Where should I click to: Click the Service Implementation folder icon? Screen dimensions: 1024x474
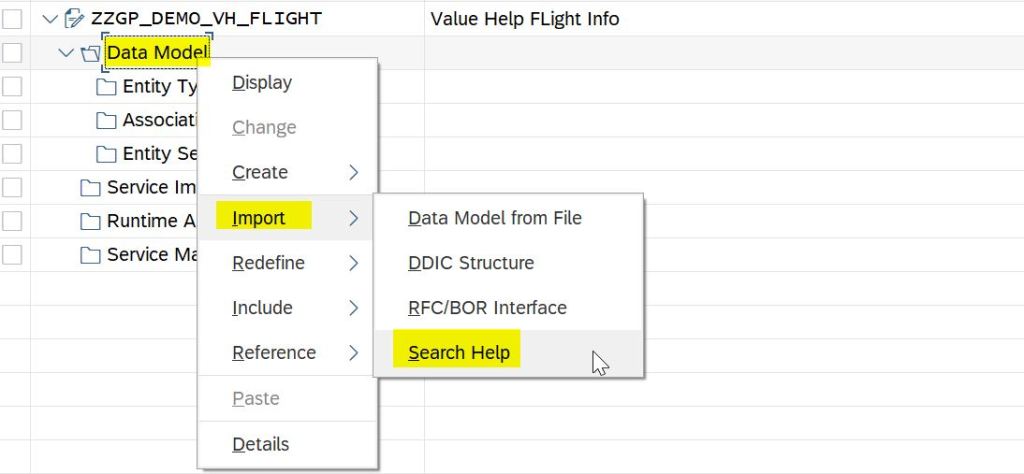pyautogui.click(x=90, y=188)
